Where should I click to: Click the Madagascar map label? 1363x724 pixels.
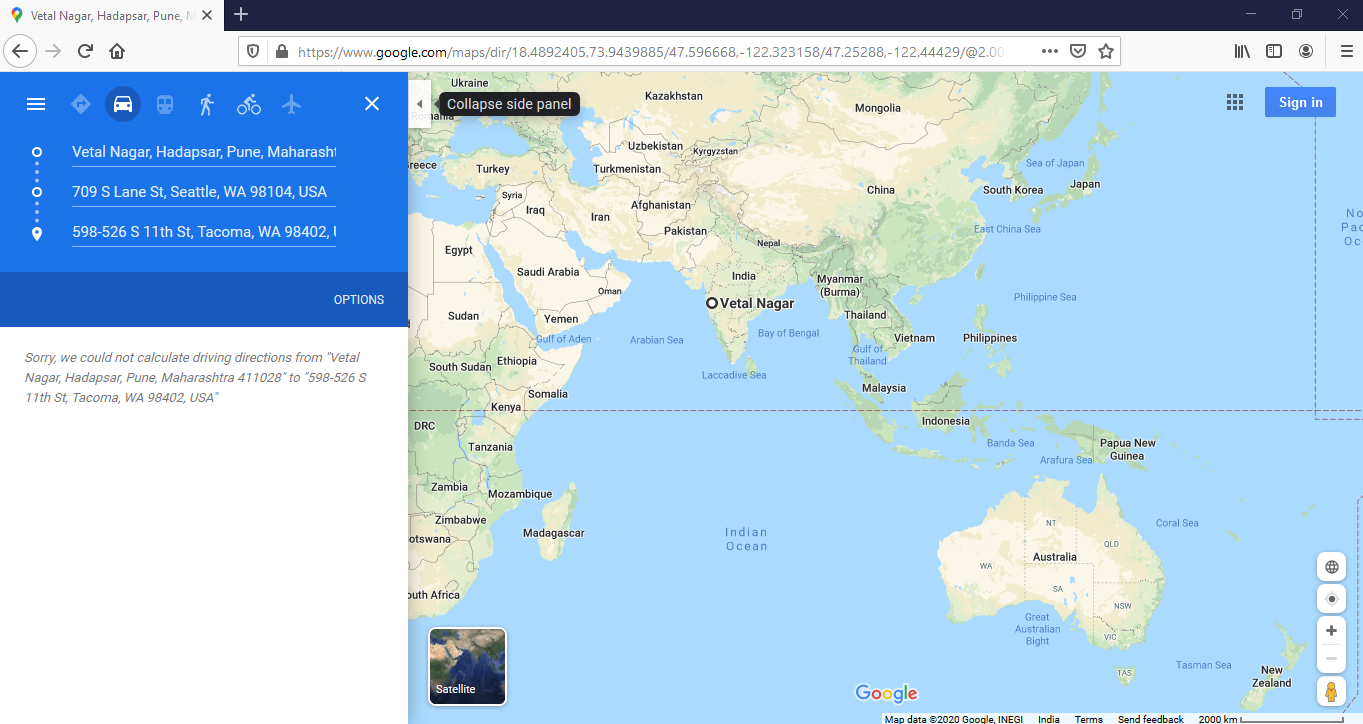[554, 533]
